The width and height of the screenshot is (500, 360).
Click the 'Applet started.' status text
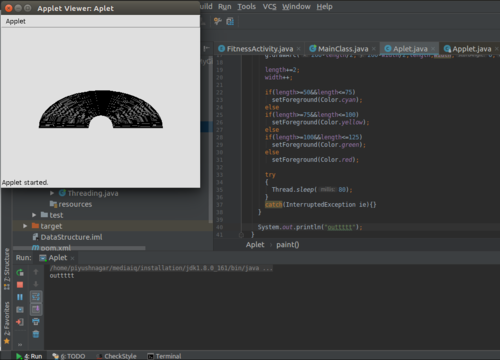(25, 183)
